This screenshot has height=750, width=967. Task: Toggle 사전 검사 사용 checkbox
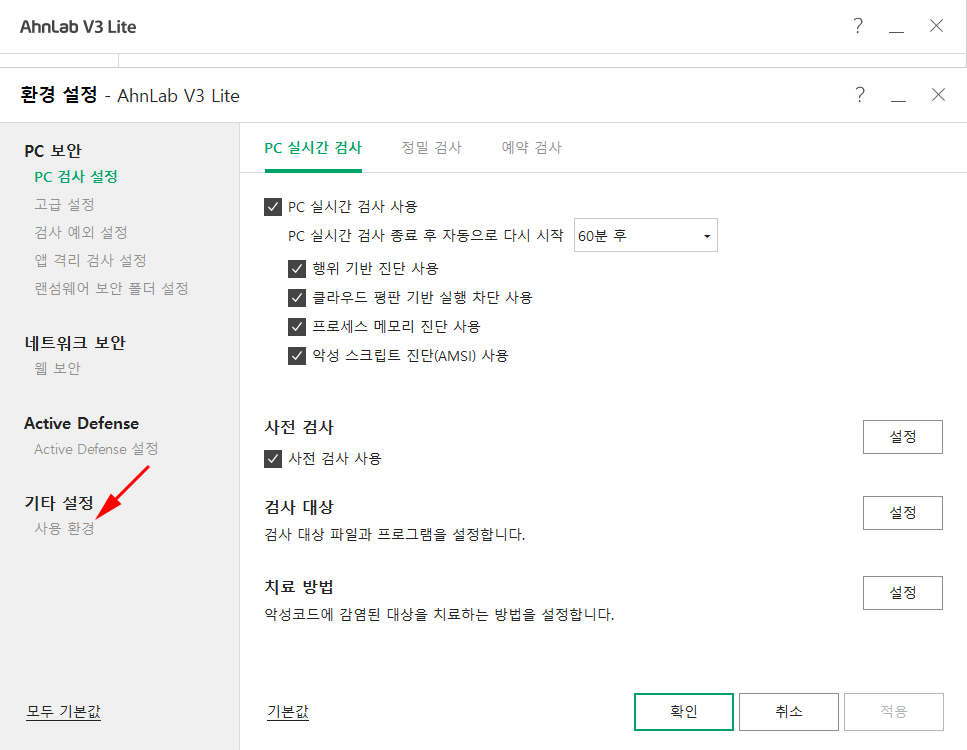point(273,459)
